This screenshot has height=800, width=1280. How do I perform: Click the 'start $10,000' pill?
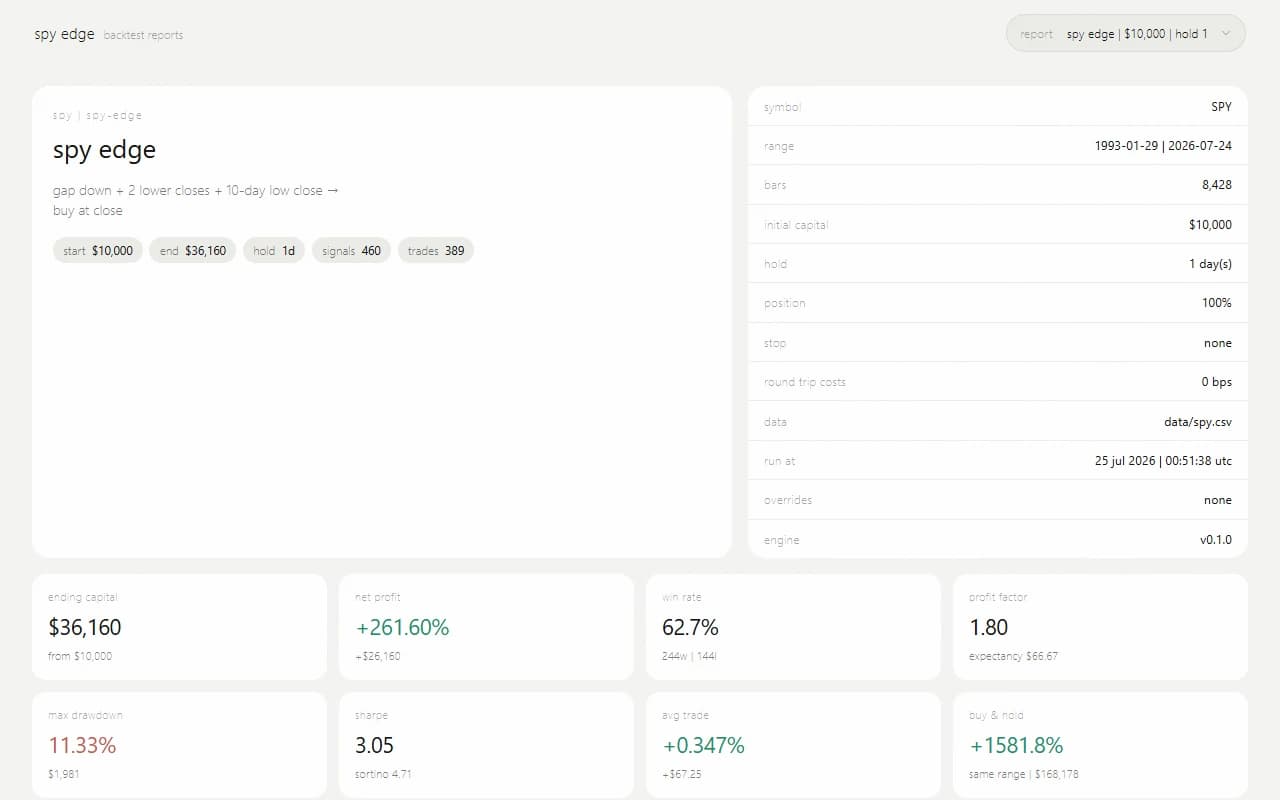click(98, 250)
